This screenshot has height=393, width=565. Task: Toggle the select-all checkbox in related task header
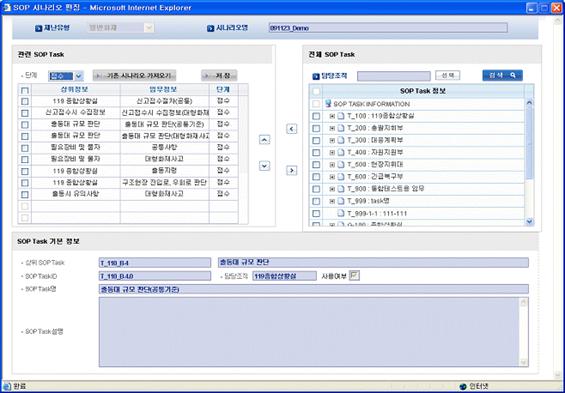25,90
